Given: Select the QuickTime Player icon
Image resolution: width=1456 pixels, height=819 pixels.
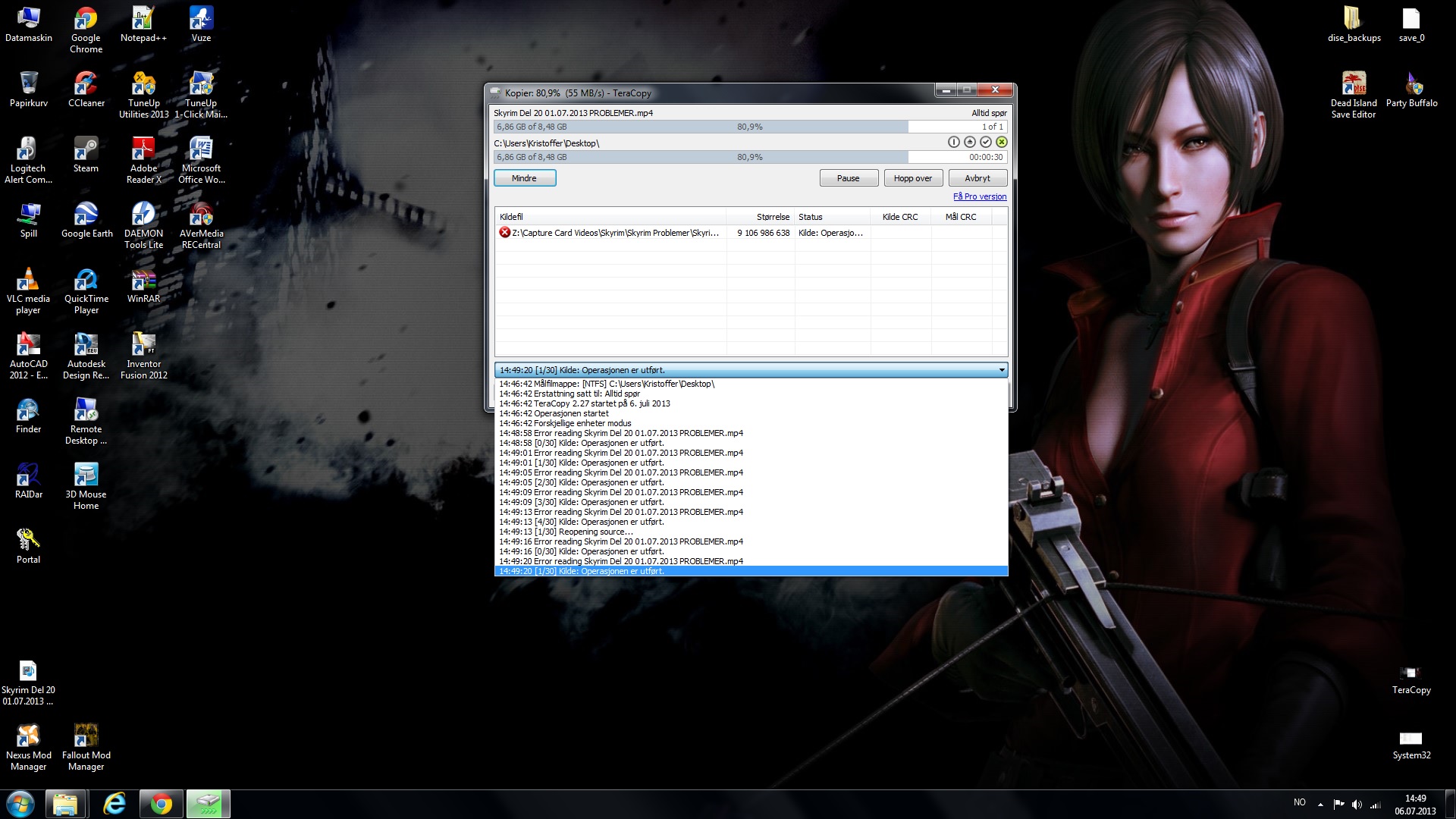Looking at the screenshot, I should (86, 291).
